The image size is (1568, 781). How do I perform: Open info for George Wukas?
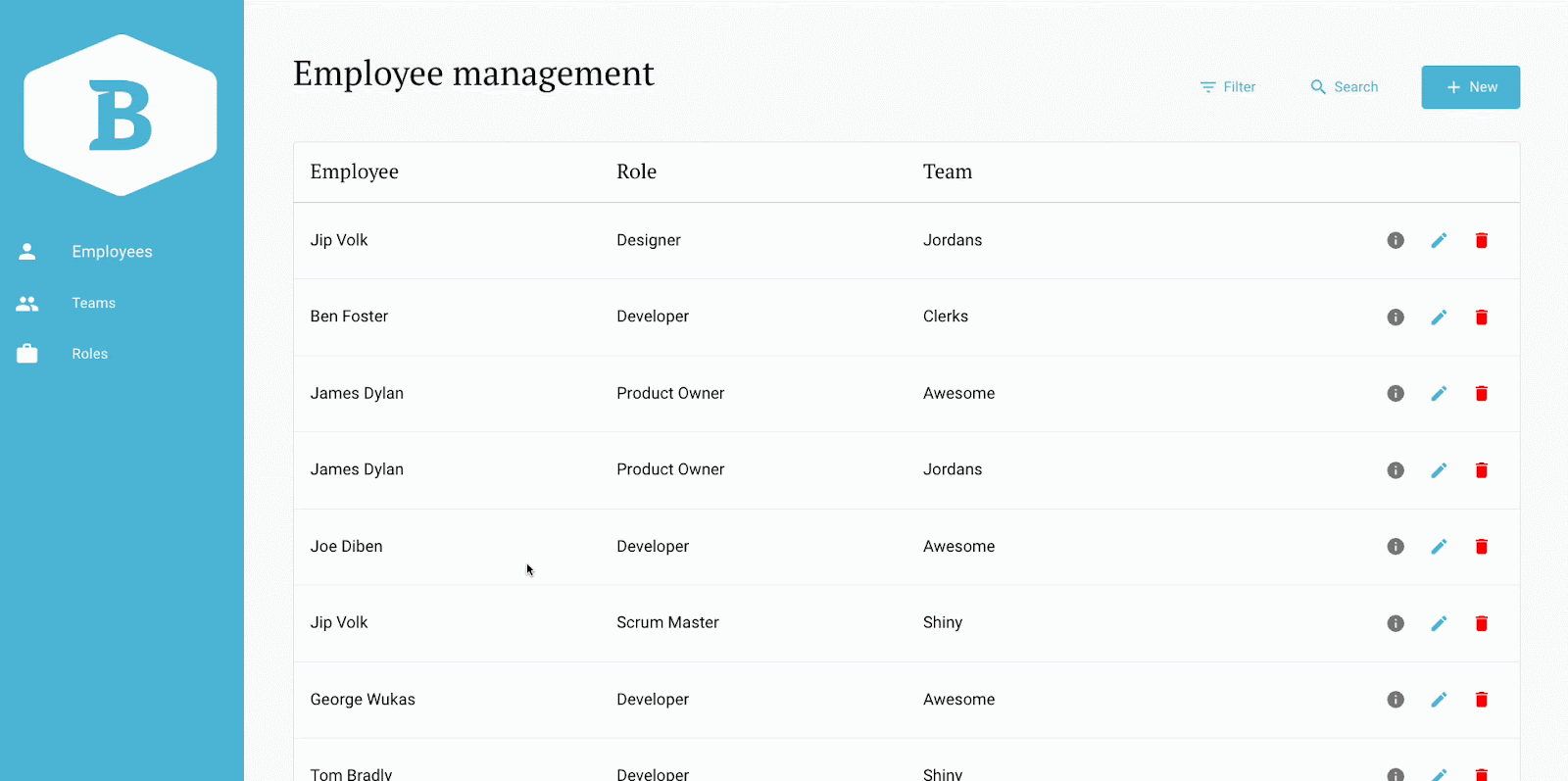tap(1396, 700)
